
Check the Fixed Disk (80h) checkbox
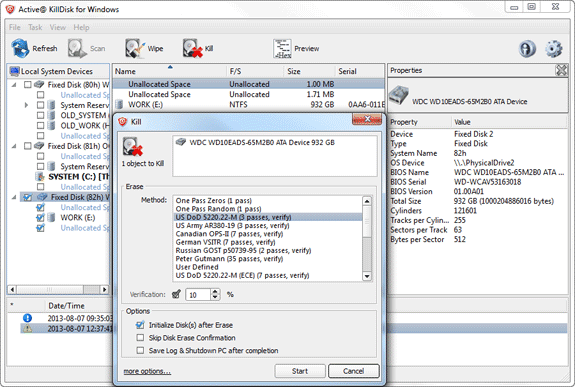(x=28, y=85)
